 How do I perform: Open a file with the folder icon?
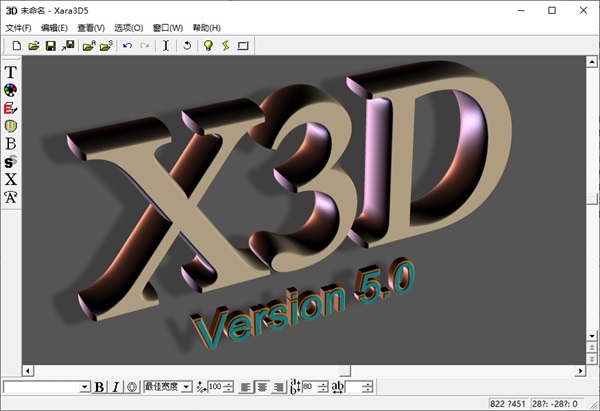(x=34, y=46)
